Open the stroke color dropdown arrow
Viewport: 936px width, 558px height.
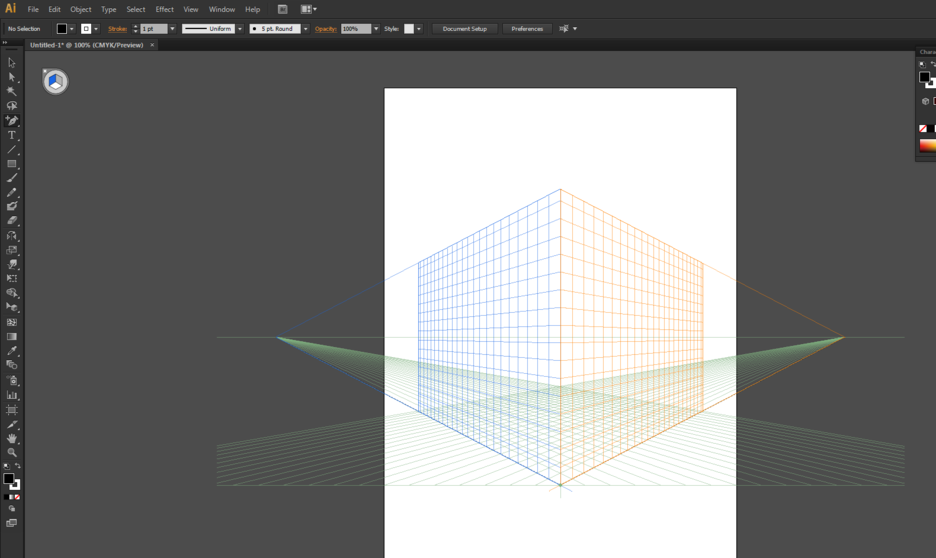click(96, 29)
